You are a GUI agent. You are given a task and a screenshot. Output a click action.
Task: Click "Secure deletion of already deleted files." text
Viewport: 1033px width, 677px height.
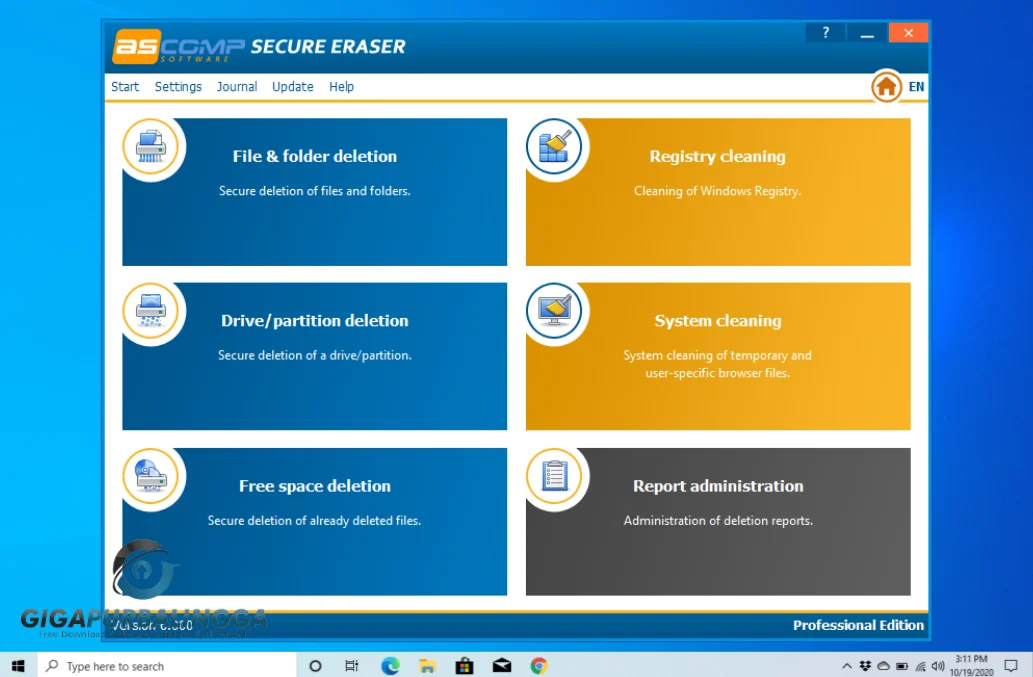pyautogui.click(x=314, y=520)
